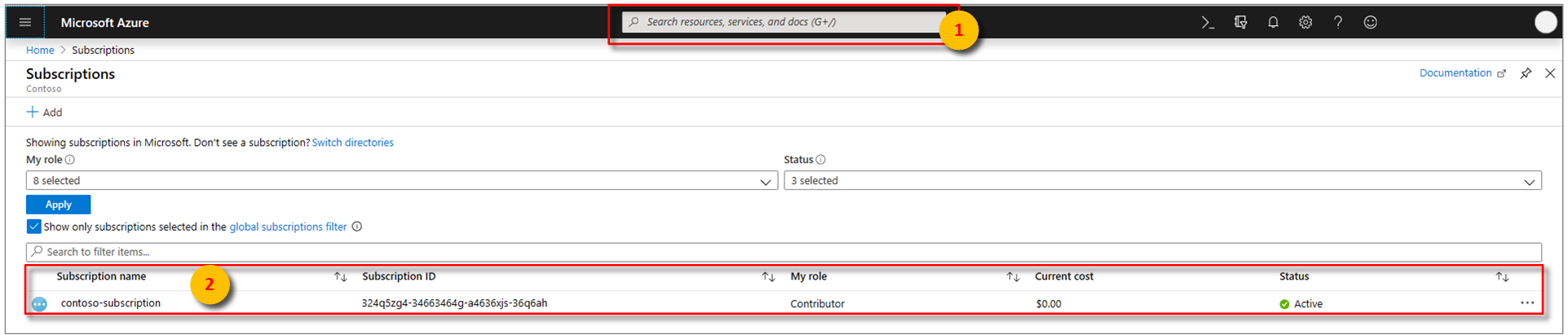
Task: Click the Subscription ID column header
Action: point(399,277)
